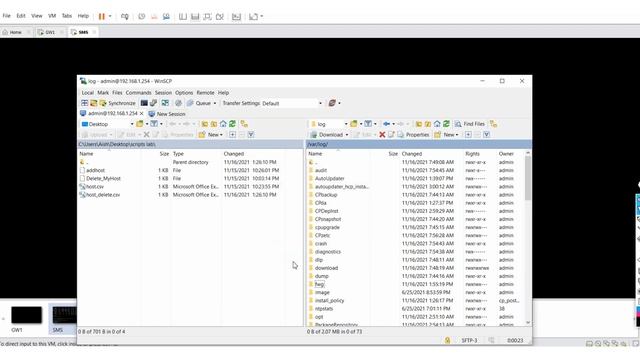Click the local panel directory tree icon
This screenshot has height=360, width=640.
[x=244, y=124]
